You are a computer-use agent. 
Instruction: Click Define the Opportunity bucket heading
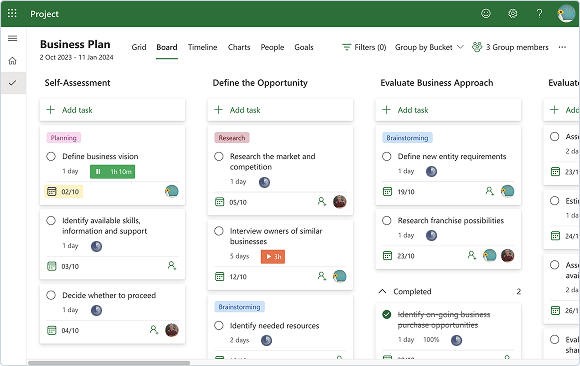point(260,83)
